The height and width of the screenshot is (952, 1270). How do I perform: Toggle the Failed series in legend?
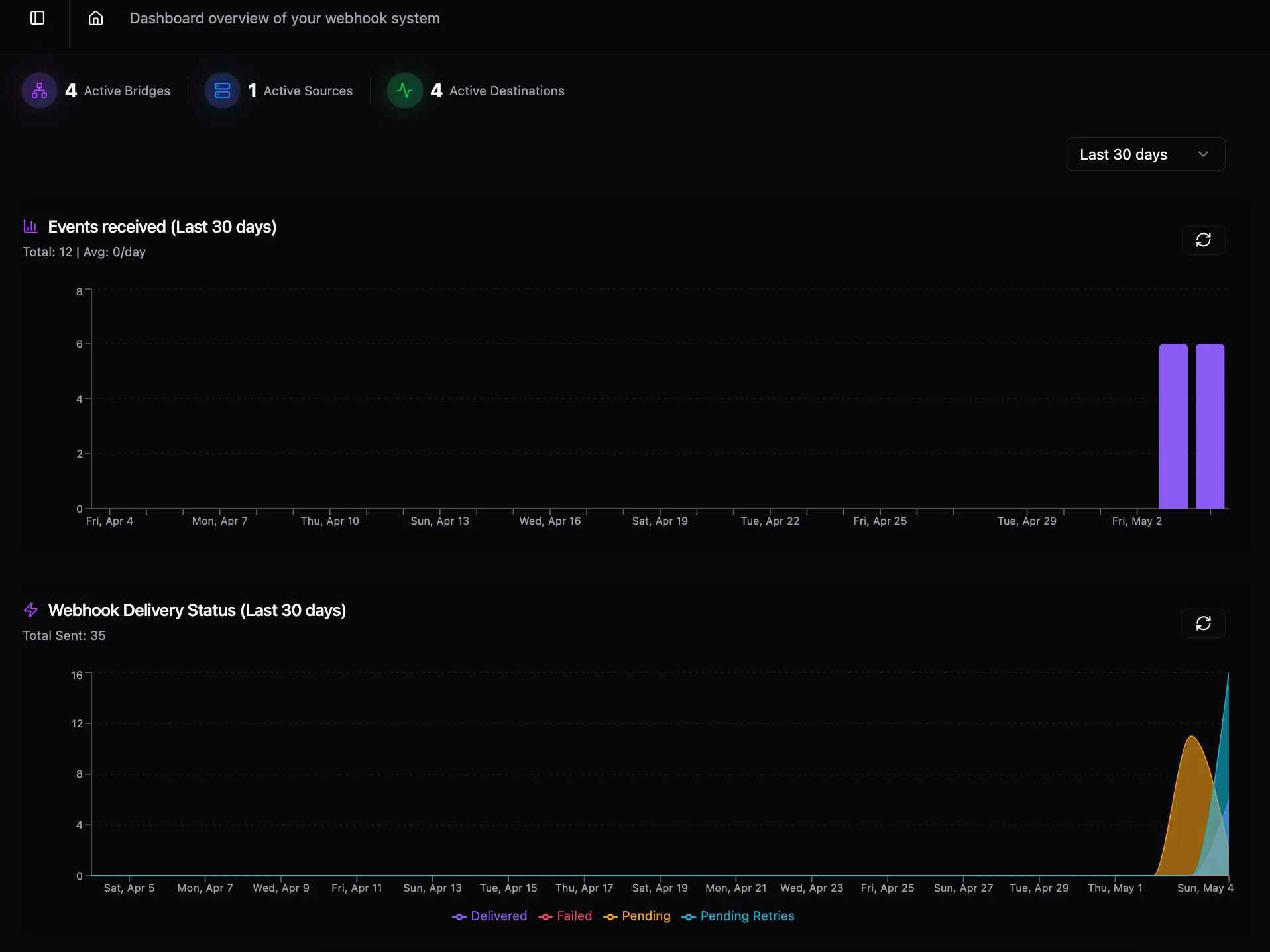565,916
